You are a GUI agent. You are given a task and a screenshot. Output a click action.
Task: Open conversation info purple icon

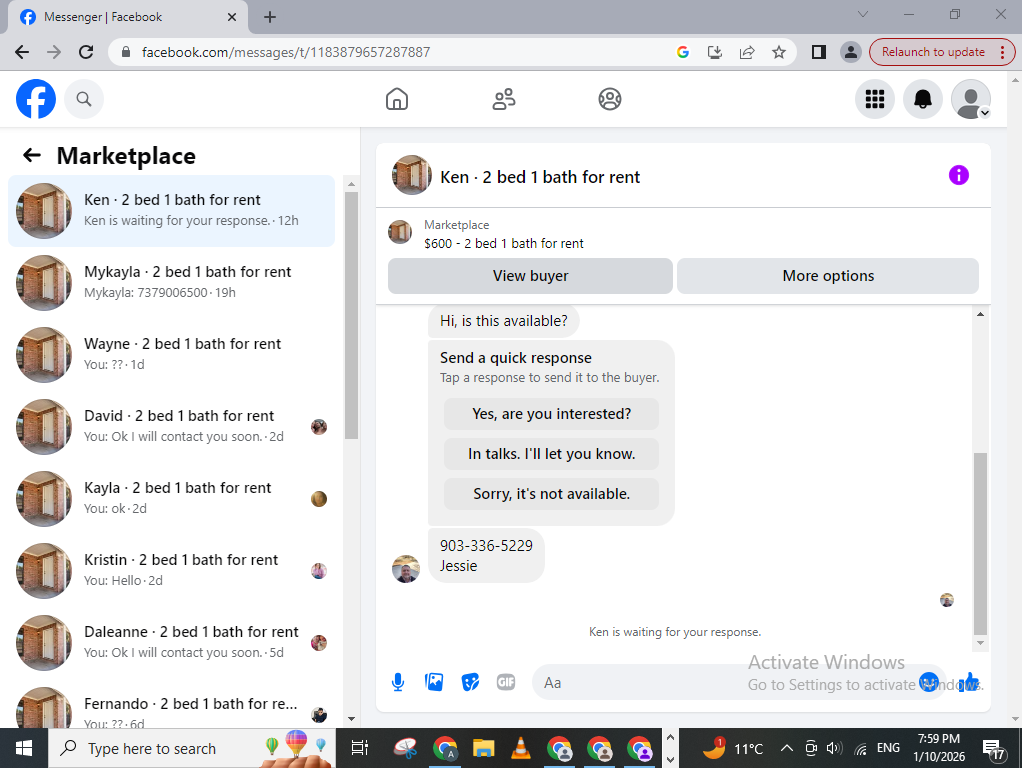coord(958,175)
